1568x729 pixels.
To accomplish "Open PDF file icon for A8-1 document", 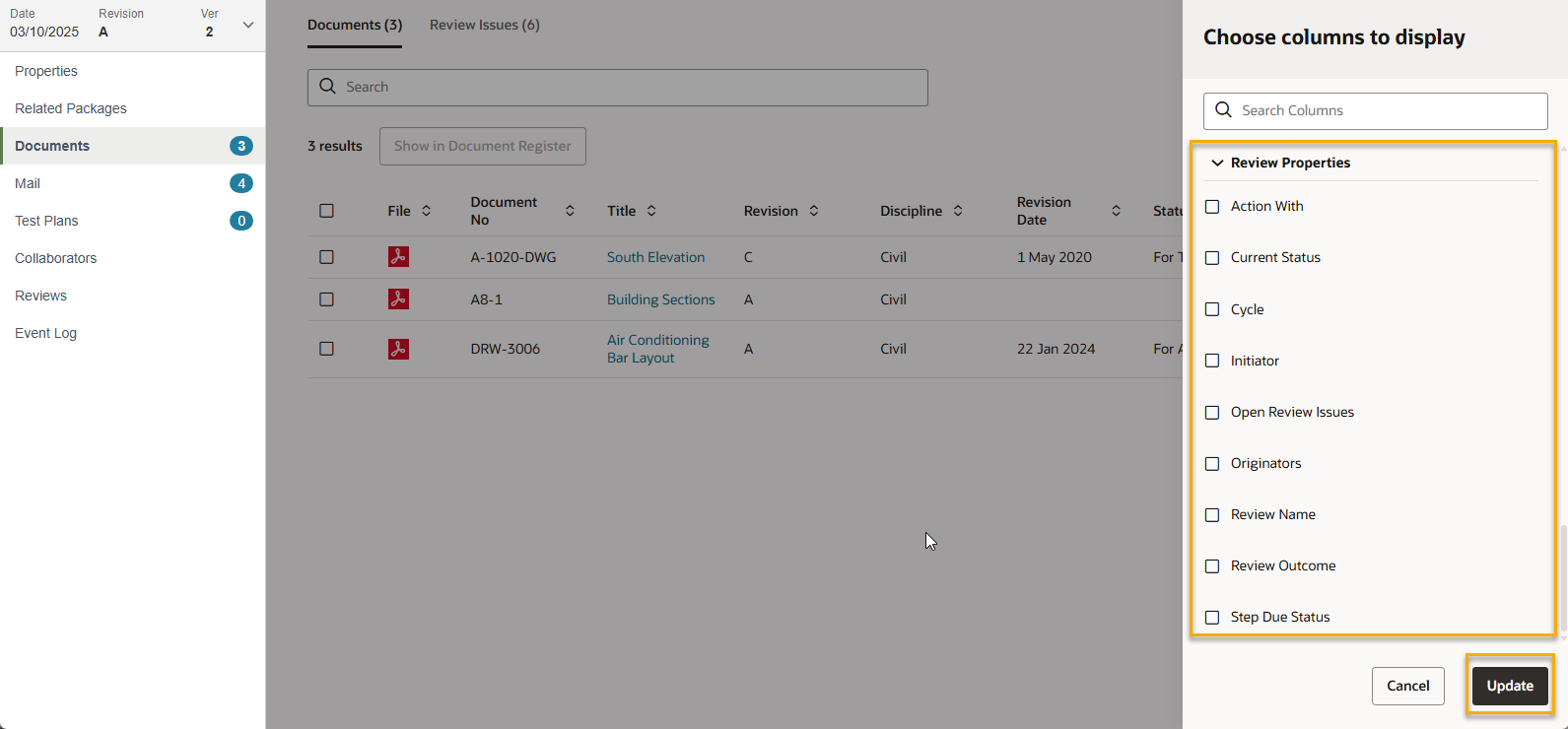I will tap(398, 299).
